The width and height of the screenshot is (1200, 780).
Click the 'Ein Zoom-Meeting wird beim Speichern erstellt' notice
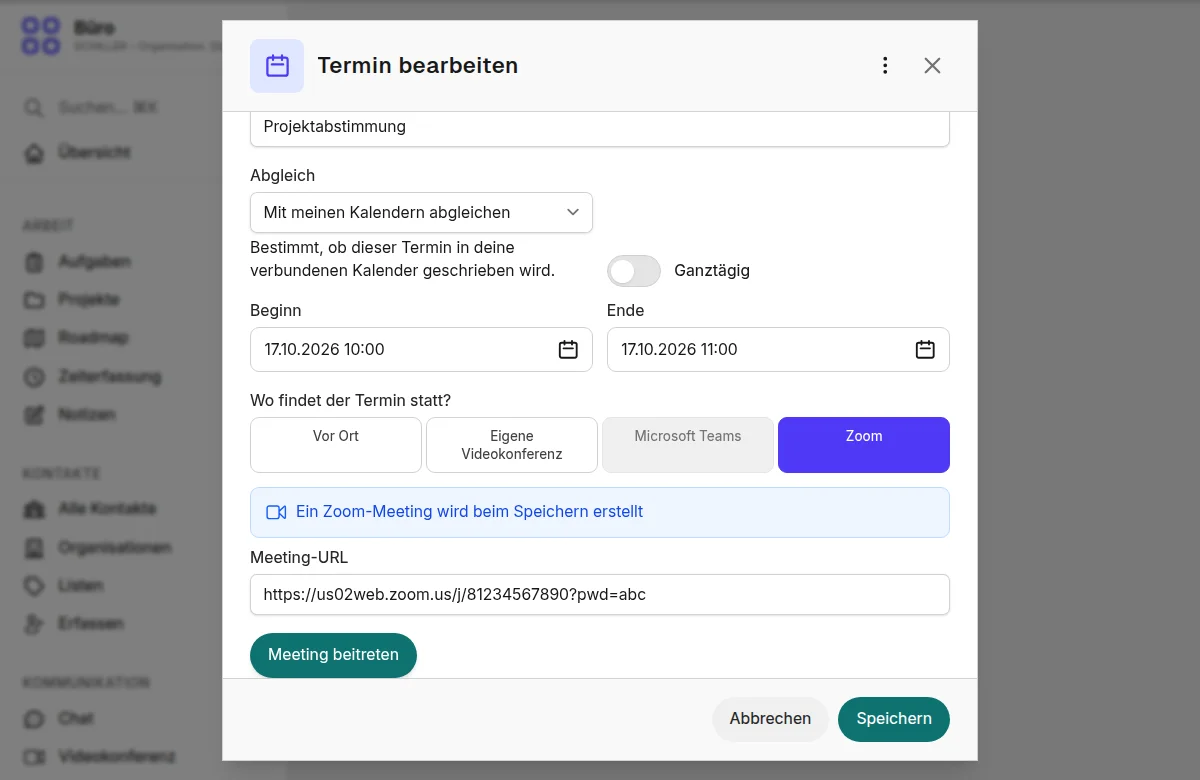pyautogui.click(x=600, y=512)
